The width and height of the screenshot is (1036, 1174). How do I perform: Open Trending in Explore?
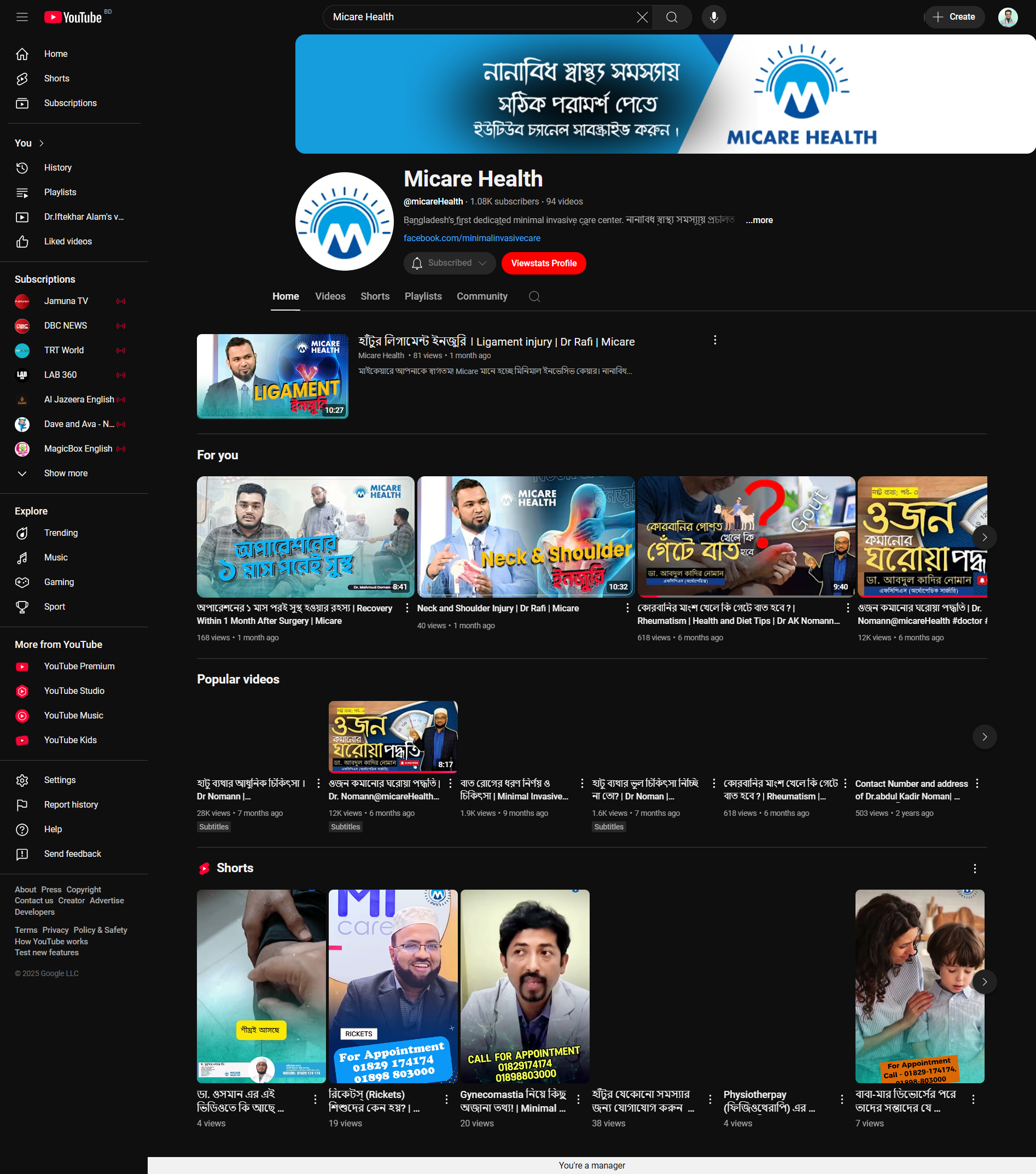click(x=73, y=533)
